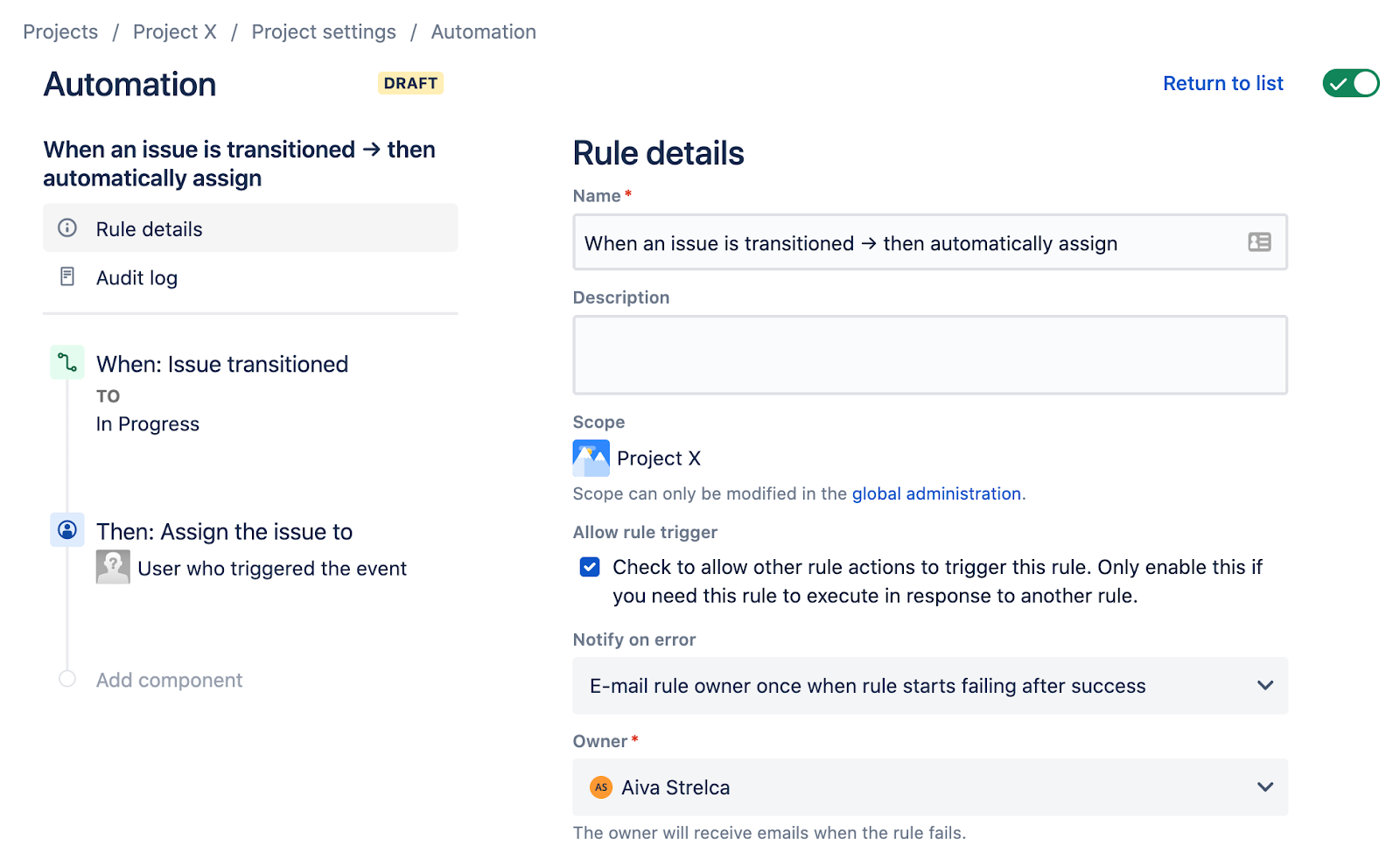Click the Rule details info icon
The height and width of the screenshot is (846, 1400).
67,228
